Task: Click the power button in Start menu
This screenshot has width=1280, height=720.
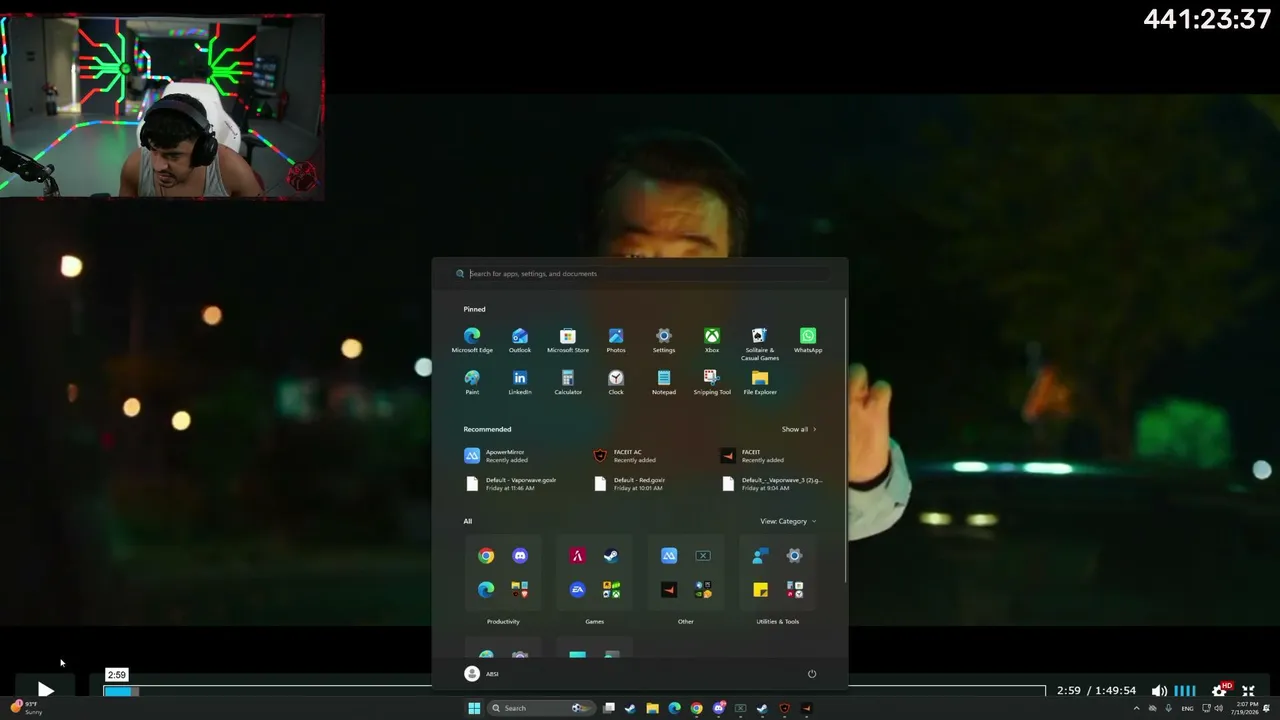Action: click(812, 674)
